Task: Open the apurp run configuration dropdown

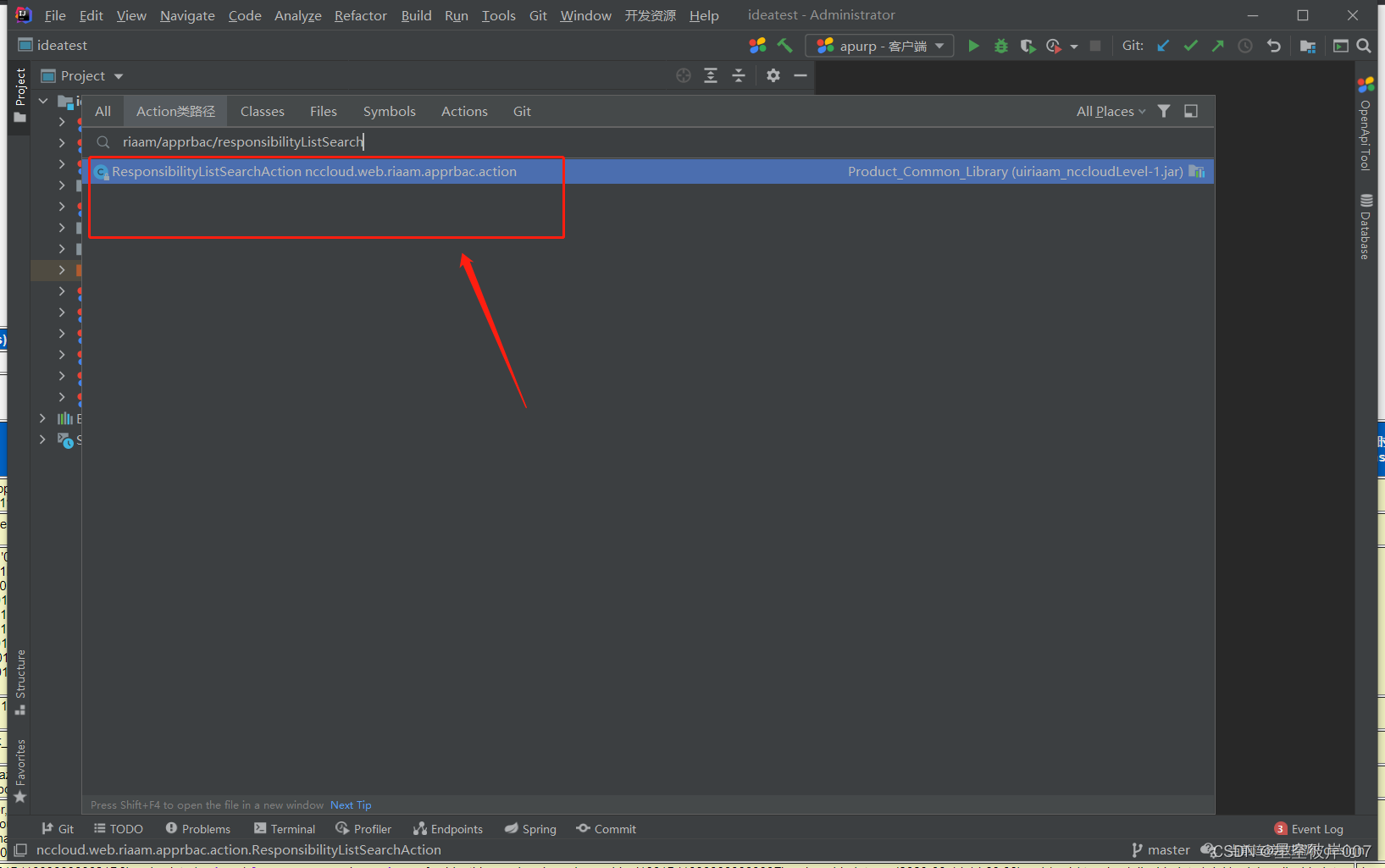Action: click(879, 46)
